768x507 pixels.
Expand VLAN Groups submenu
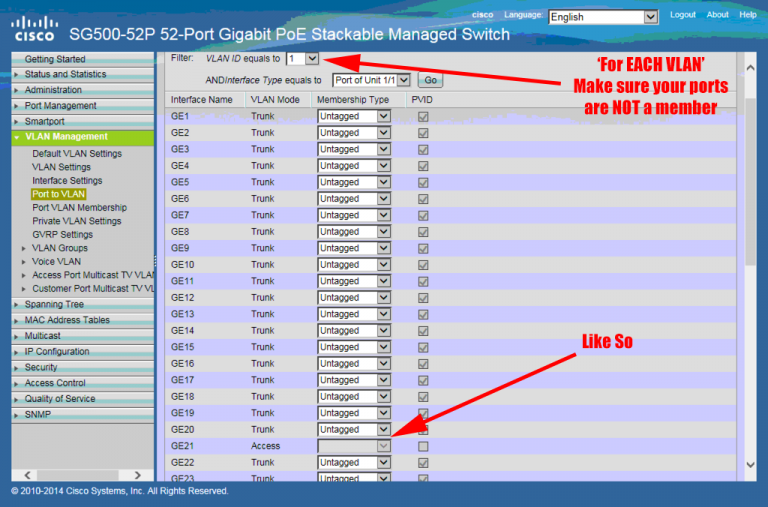tap(59, 248)
